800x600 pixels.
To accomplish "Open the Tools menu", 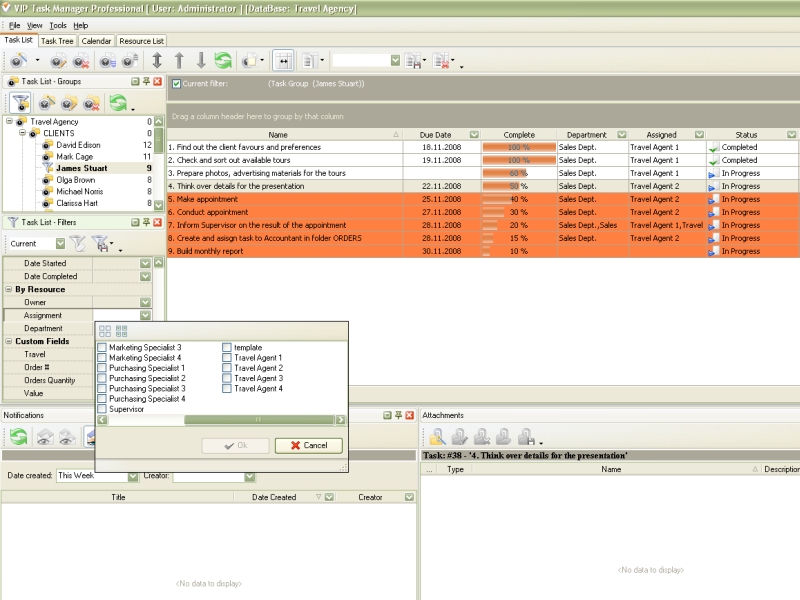I will point(58,26).
